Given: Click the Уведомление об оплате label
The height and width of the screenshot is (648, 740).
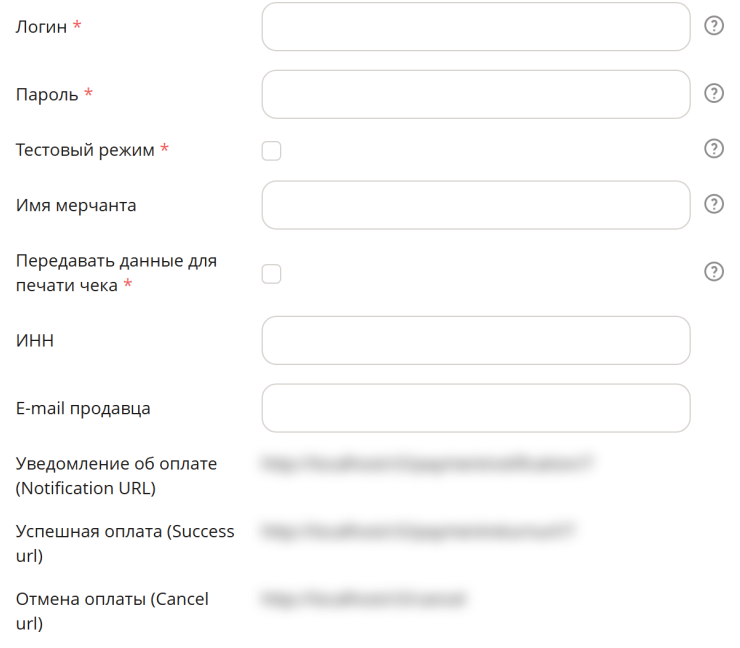Looking at the screenshot, I should 116,476.
